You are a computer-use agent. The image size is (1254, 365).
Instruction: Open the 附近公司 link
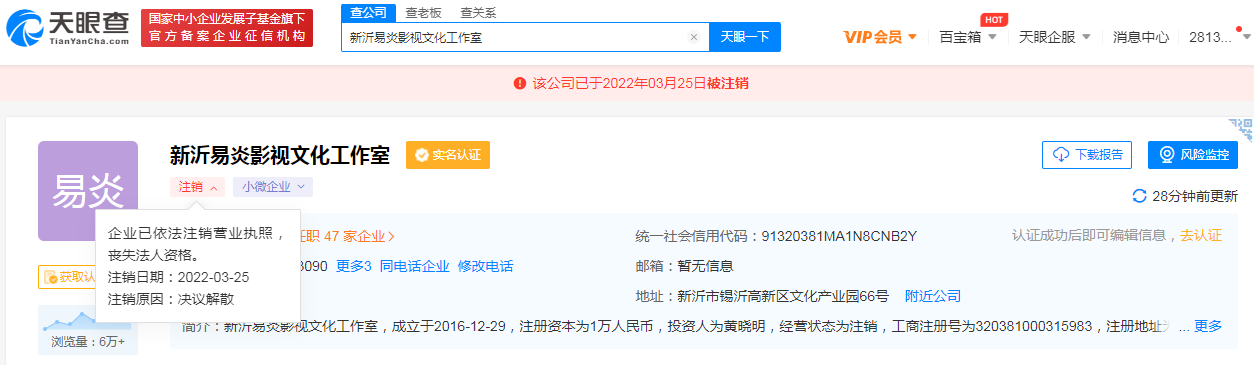pyautogui.click(x=933, y=296)
